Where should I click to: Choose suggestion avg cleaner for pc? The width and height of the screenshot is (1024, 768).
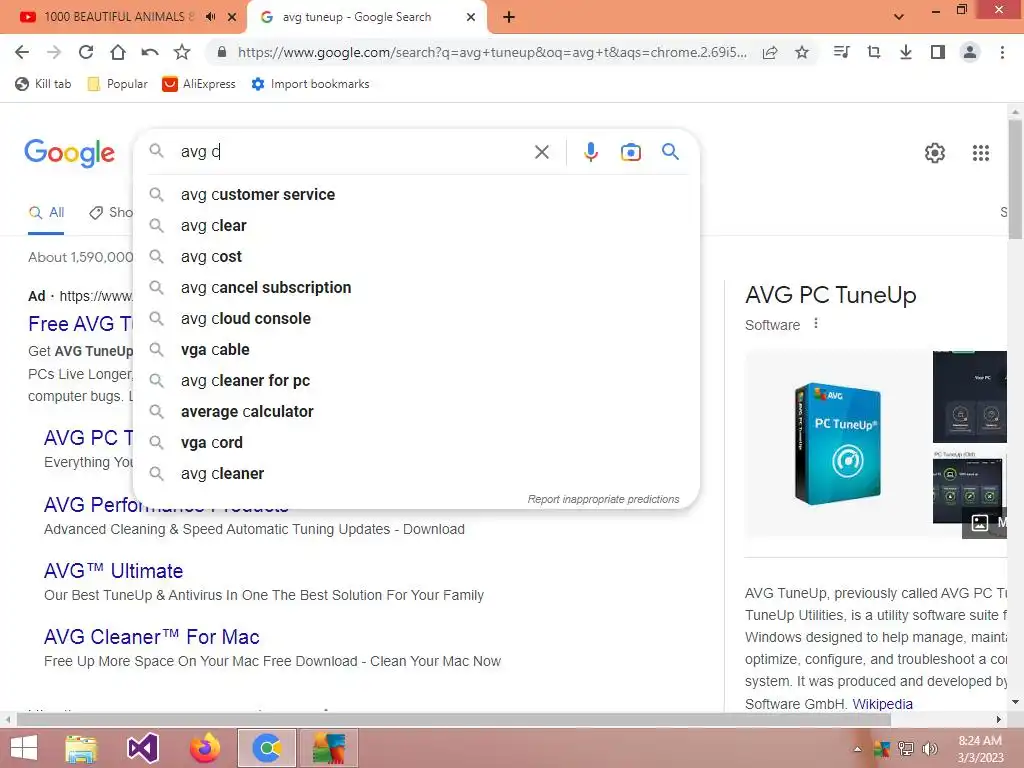(x=416, y=381)
